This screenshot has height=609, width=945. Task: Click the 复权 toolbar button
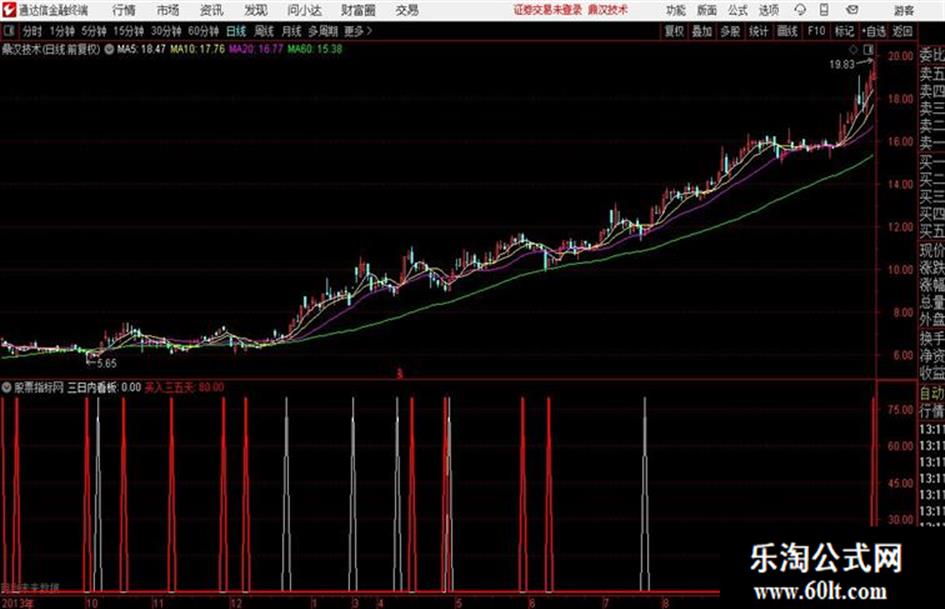674,31
